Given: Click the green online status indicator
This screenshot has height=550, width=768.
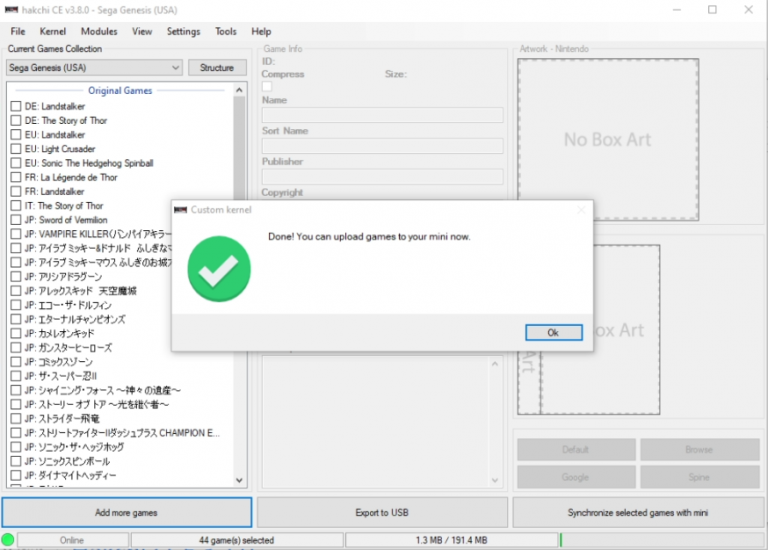Looking at the screenshot, I should [x=8, y=540].
